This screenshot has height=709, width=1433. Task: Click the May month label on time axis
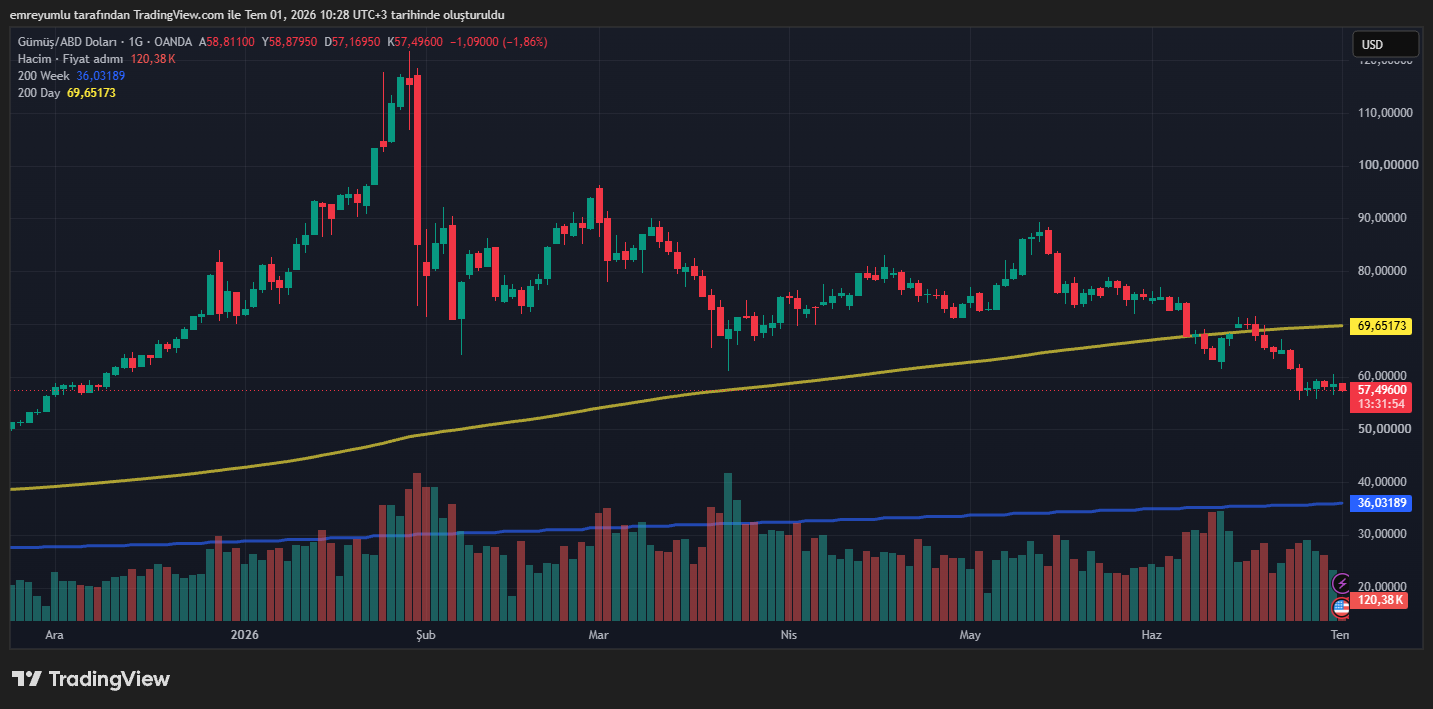coord(970,635)
